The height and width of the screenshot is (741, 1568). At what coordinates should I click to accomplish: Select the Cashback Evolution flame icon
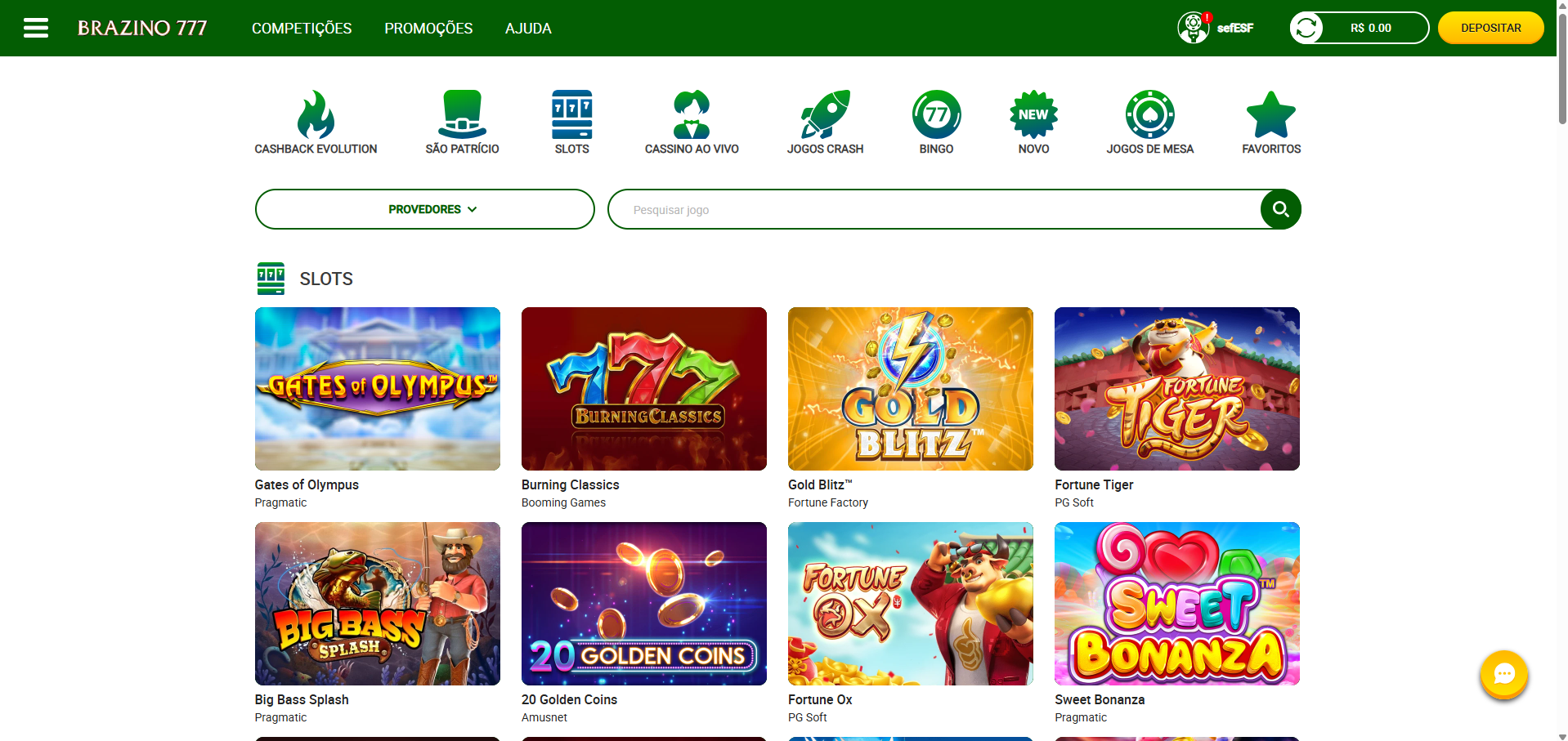(x=316, y=115)
